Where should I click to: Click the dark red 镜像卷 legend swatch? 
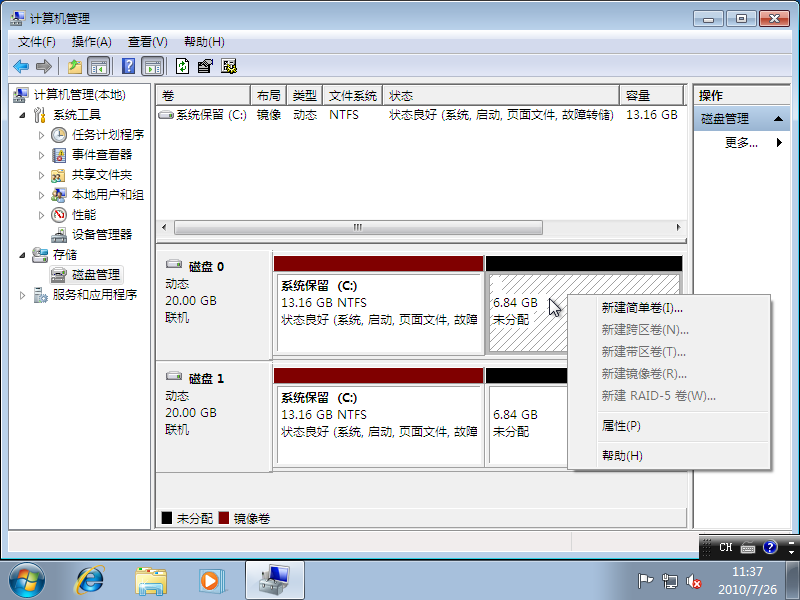point(223,518)
